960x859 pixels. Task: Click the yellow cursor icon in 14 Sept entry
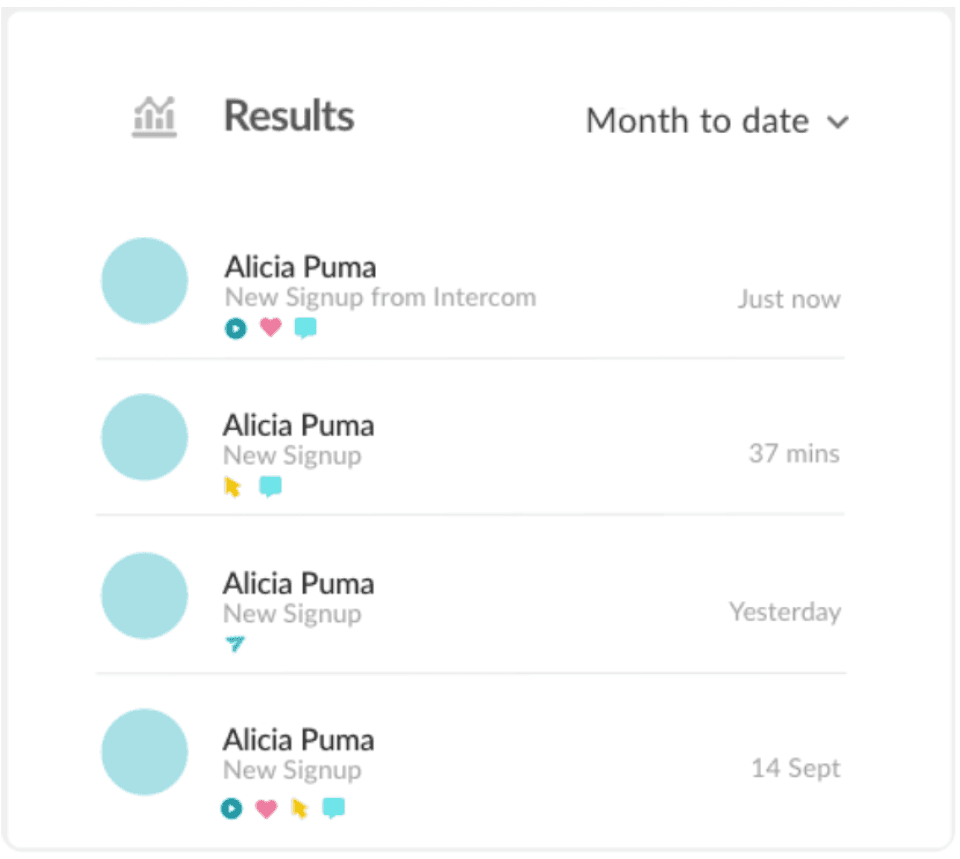(x=299, y=808)
